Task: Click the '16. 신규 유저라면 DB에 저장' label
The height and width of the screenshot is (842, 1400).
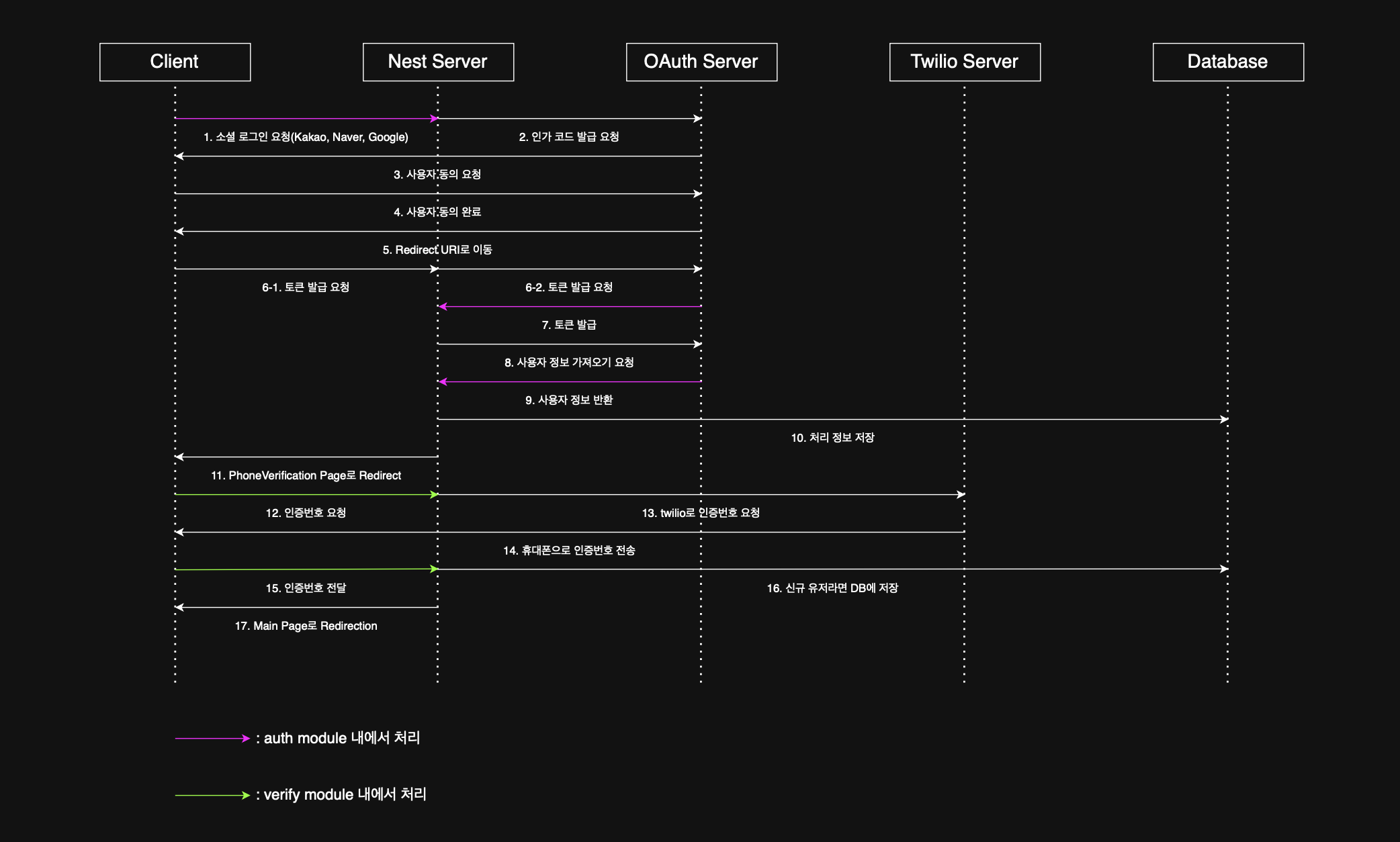Action: 832,588
